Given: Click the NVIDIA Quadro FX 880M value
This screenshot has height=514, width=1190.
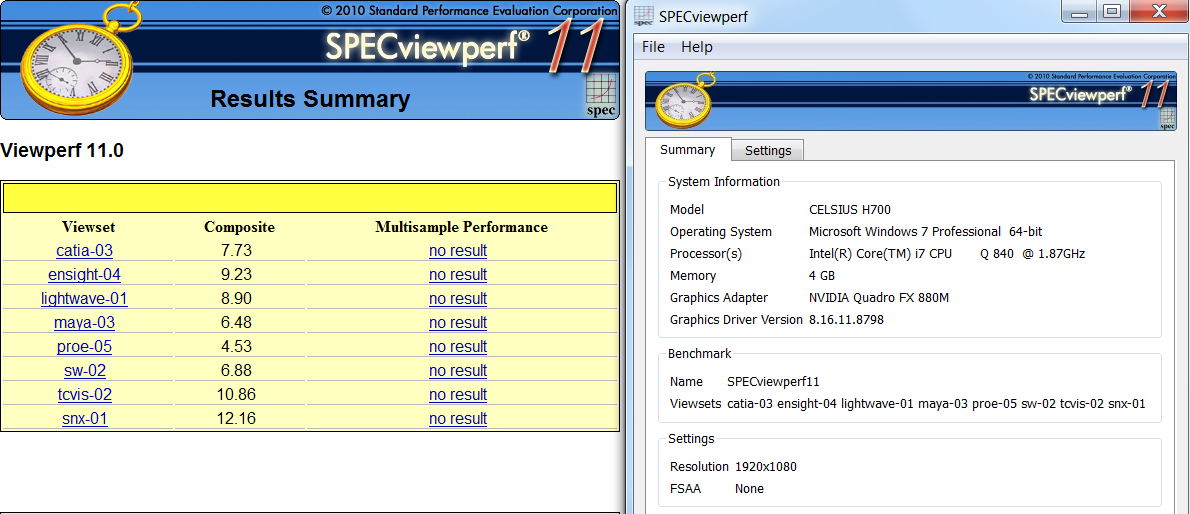Looking at the screenshot, I should pyautogui.click(x=879, y=298).
